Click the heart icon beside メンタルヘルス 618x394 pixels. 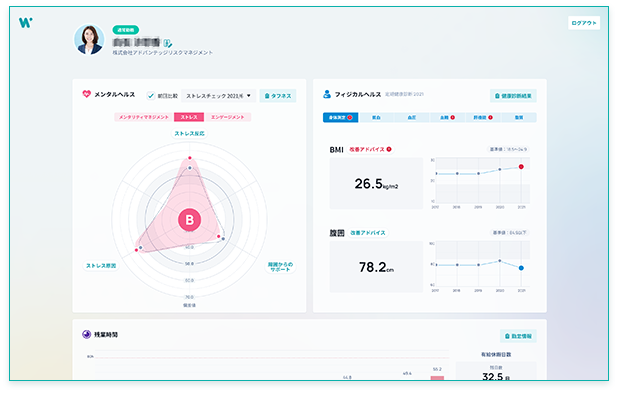[x=86, y=94]
